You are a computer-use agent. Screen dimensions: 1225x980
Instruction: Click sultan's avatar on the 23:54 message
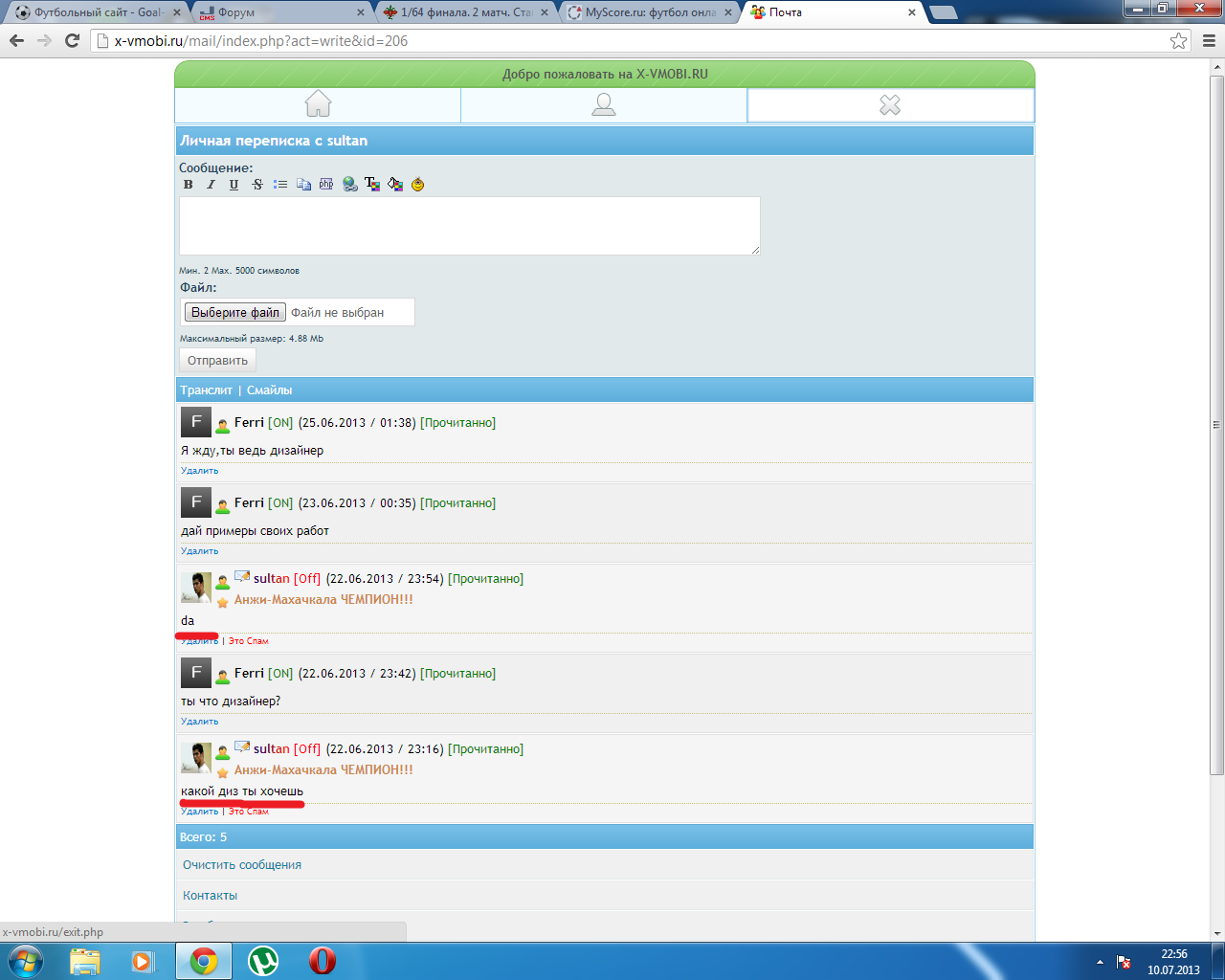coord(196,588)
